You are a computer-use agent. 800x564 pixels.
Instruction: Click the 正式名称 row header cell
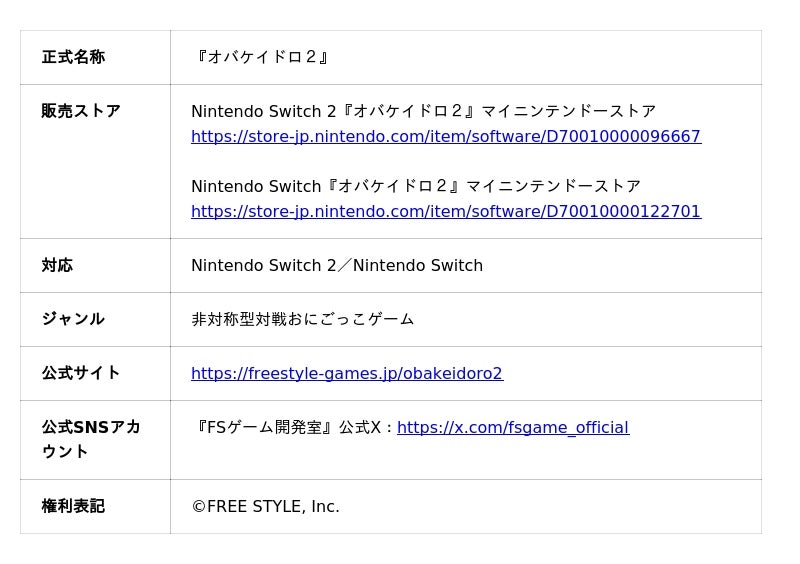point(95,57)
